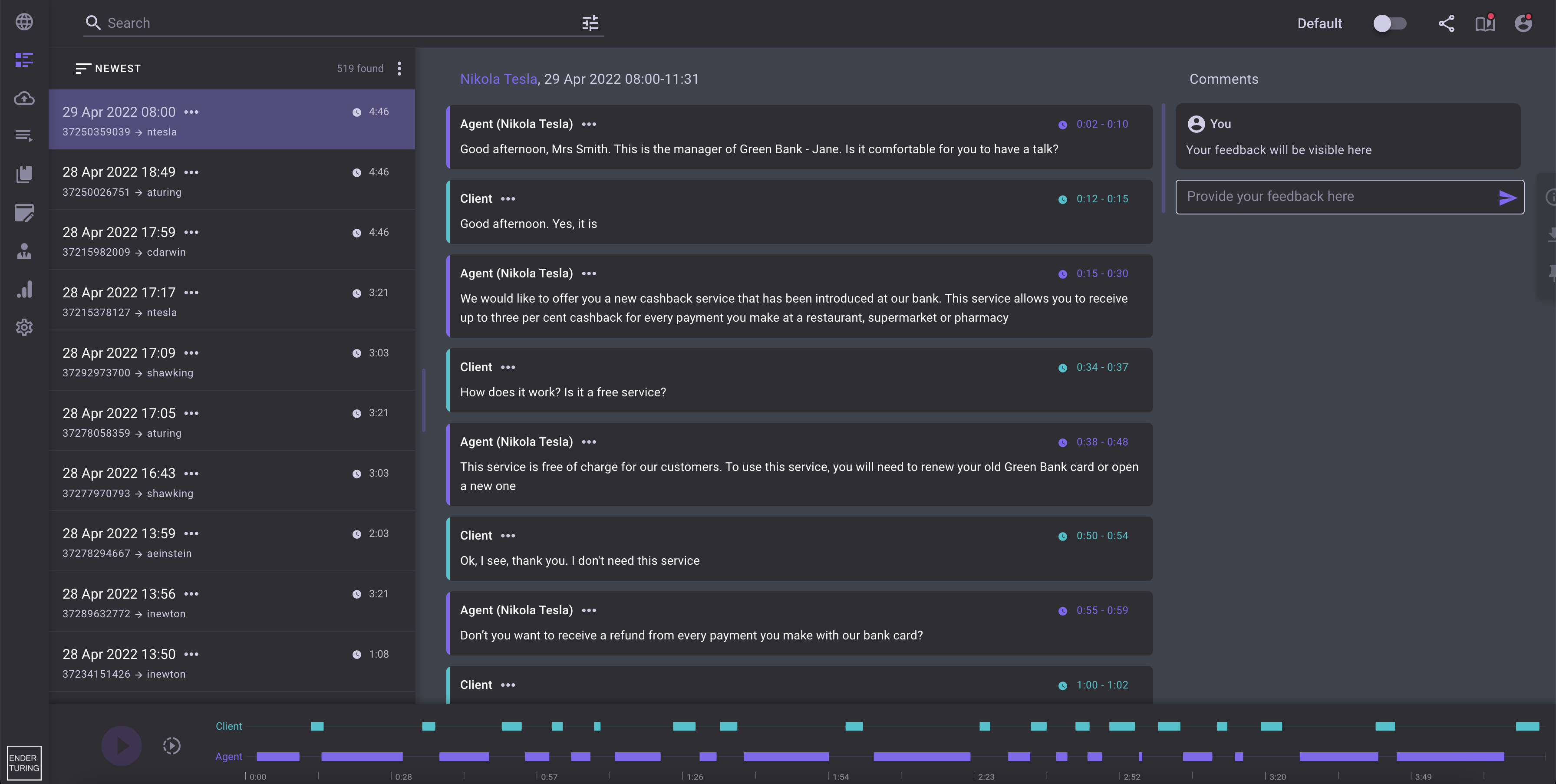Open options for Client message at 0:34 - 0:37
Screen dimensions: 1556x784
click(x=508, y=367)
